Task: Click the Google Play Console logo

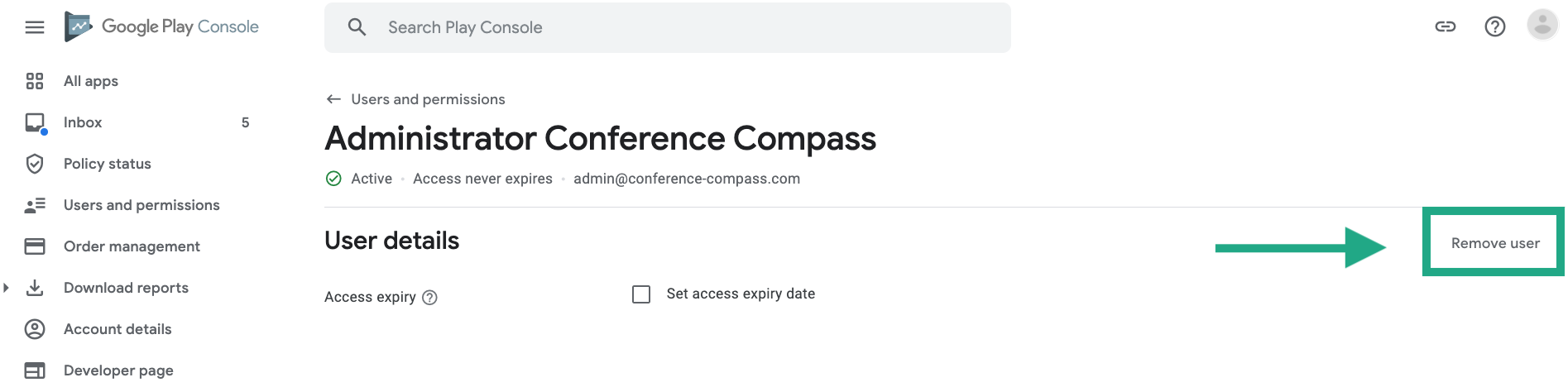Action: [162, 26]
